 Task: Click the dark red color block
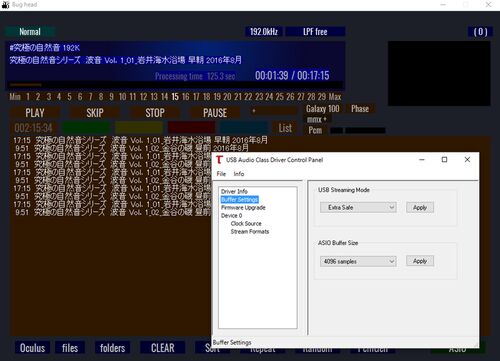(x=192, y=128)
